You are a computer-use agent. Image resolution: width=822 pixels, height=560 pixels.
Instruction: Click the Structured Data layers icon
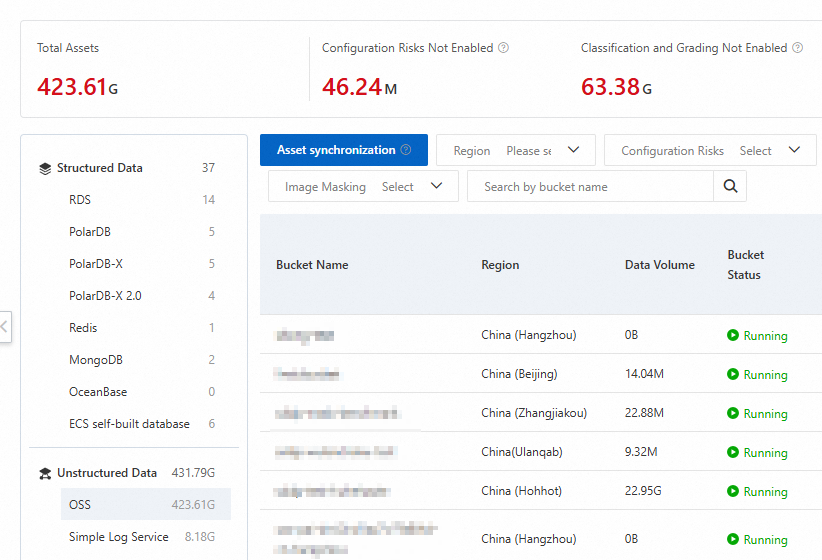tap(45, 169)
